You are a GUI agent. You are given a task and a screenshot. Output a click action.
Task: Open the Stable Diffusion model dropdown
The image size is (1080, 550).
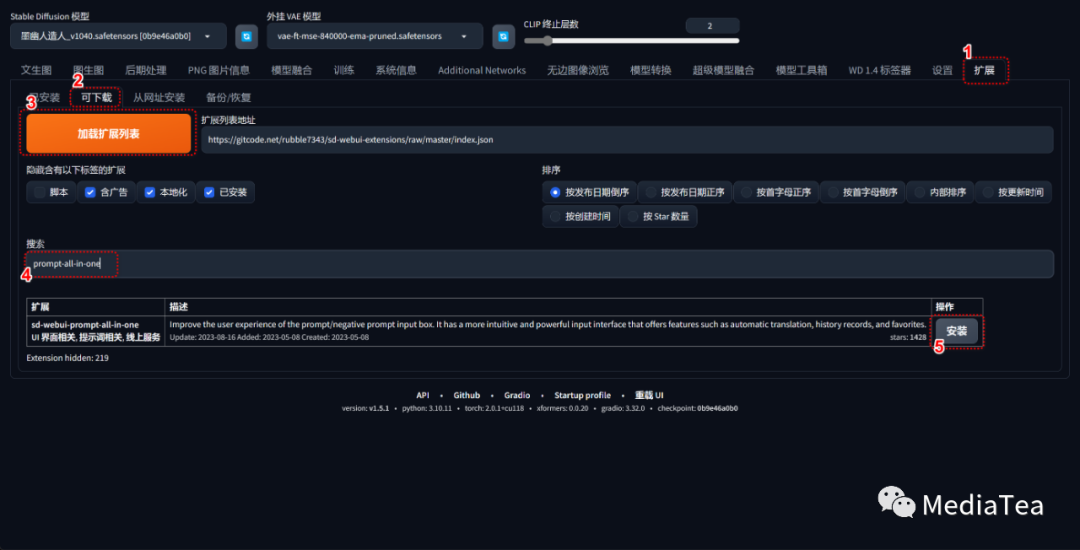(118, 36)
